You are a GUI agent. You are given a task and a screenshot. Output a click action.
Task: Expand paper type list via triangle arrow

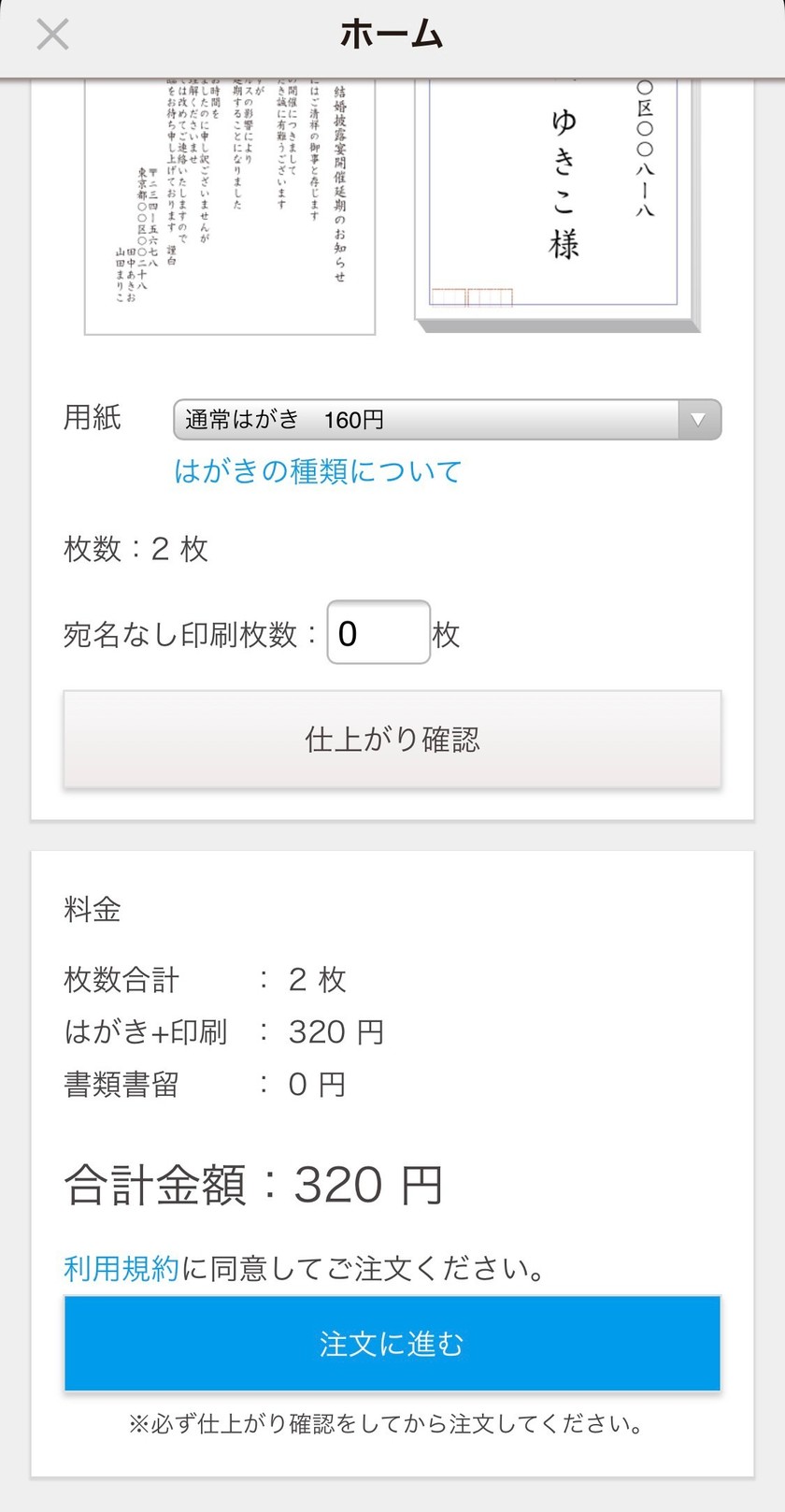pos(698,420)
